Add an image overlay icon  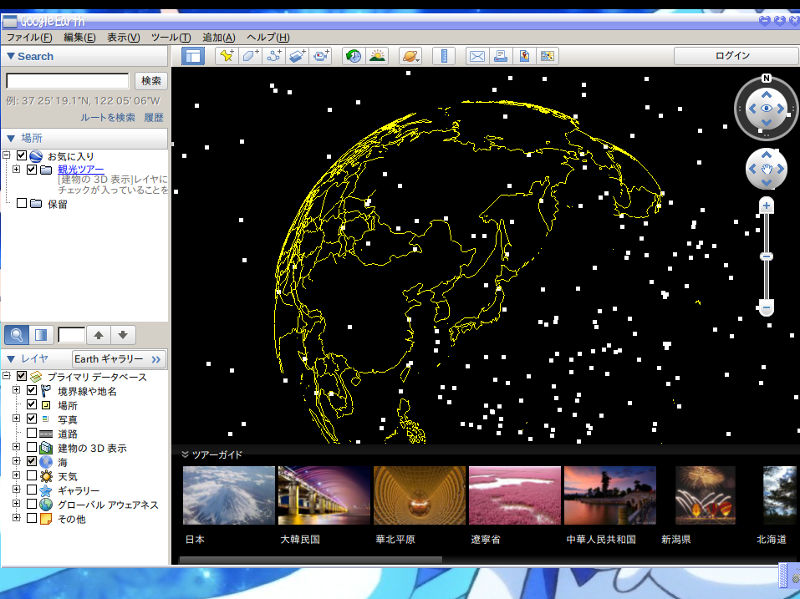(297, 56)
